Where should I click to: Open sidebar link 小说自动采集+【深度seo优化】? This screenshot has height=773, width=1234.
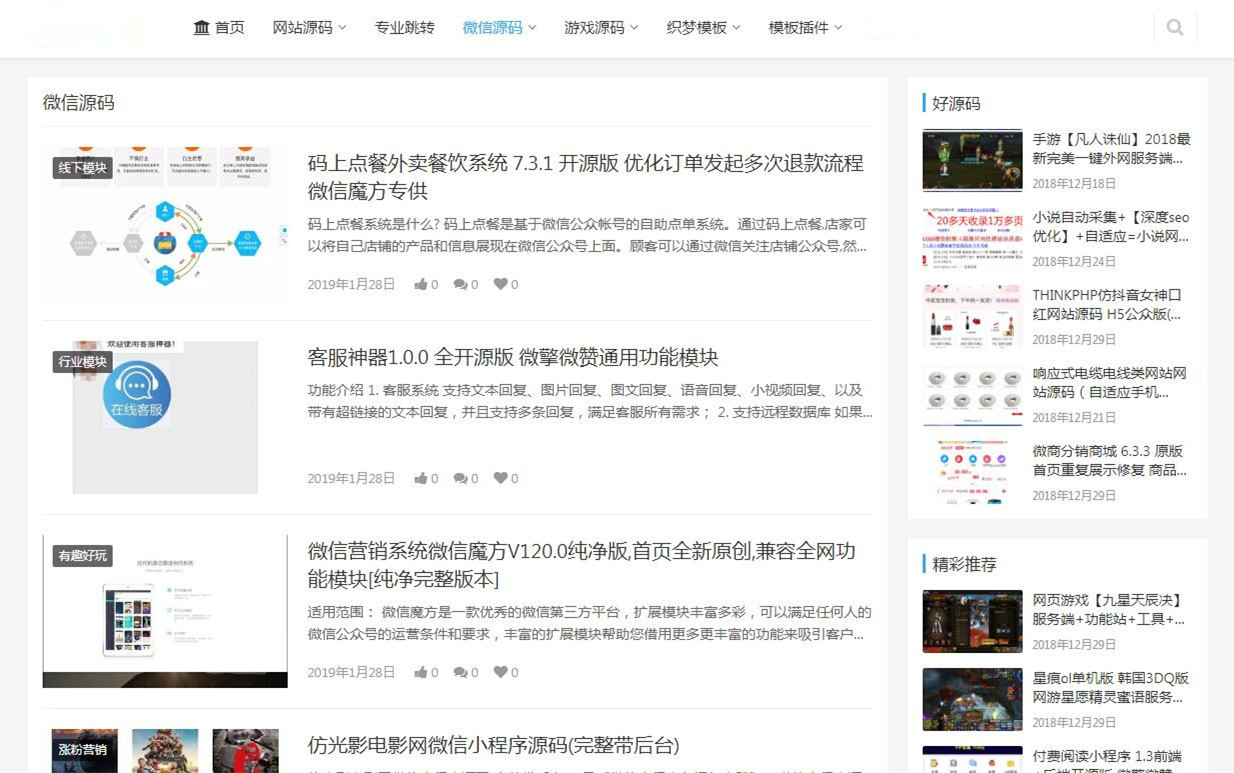[x=1112, y=226]
